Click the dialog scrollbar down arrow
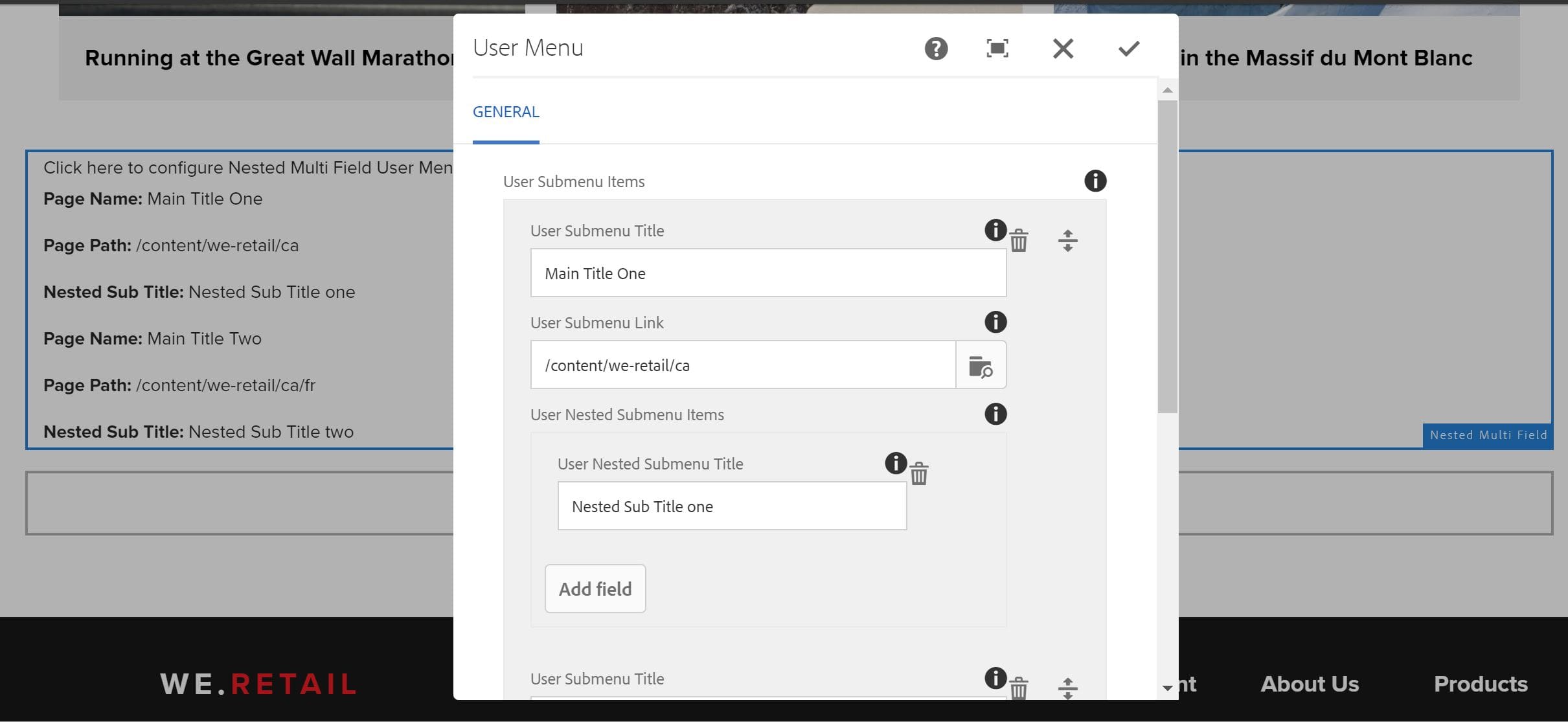 (x=1168, y=688)
